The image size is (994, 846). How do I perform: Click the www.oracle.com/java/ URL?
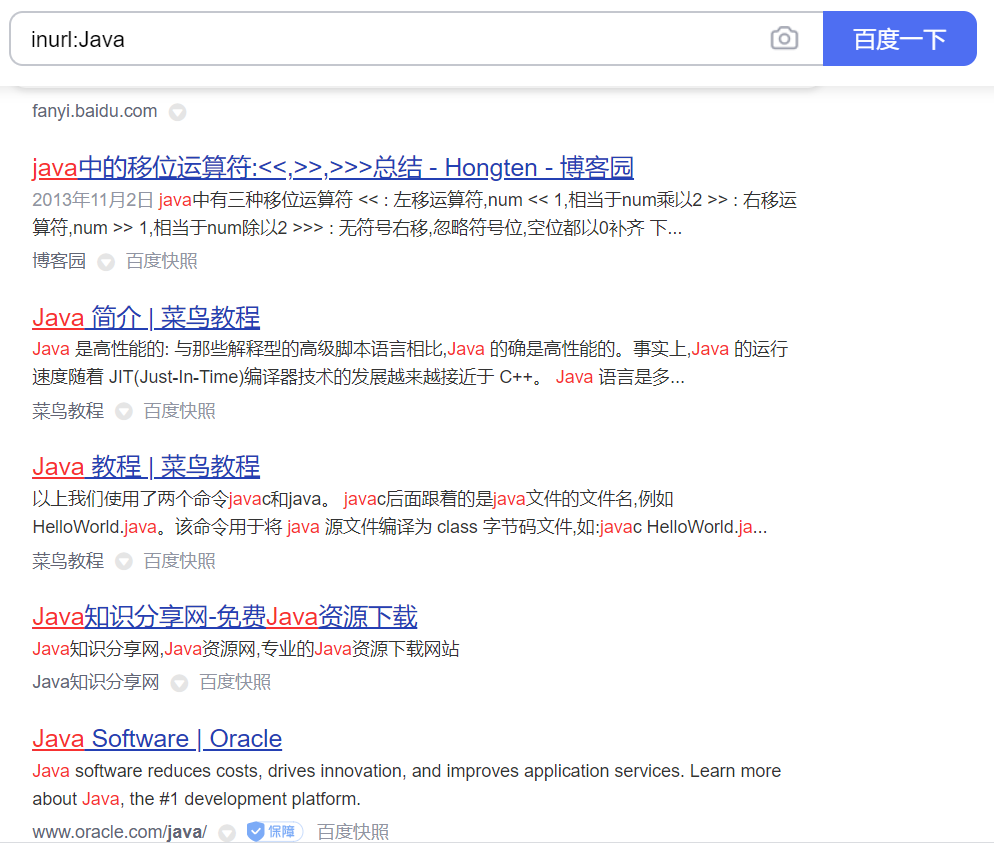[x=119, y=831]
